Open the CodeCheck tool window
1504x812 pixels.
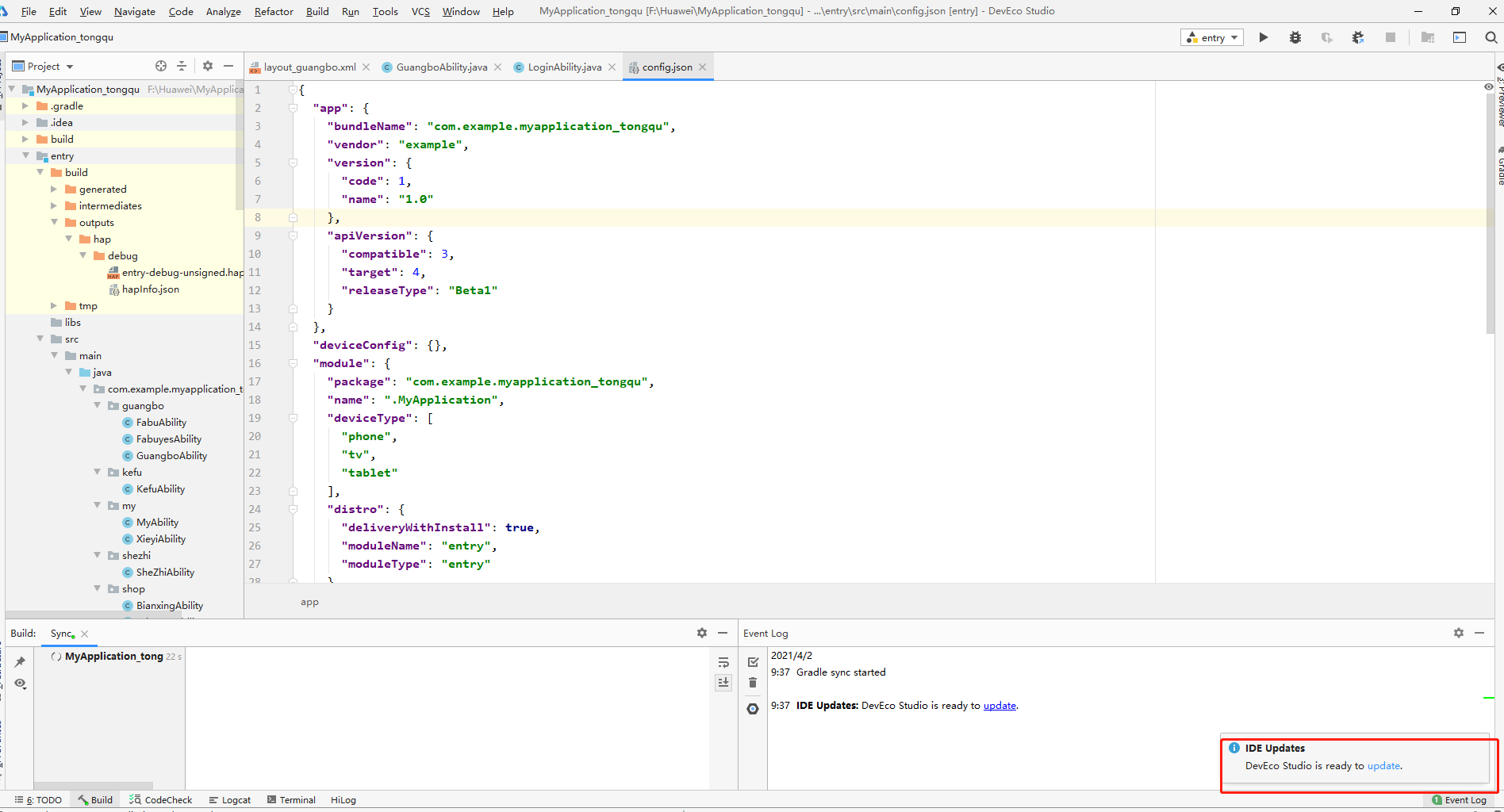[x=161, y=800]
